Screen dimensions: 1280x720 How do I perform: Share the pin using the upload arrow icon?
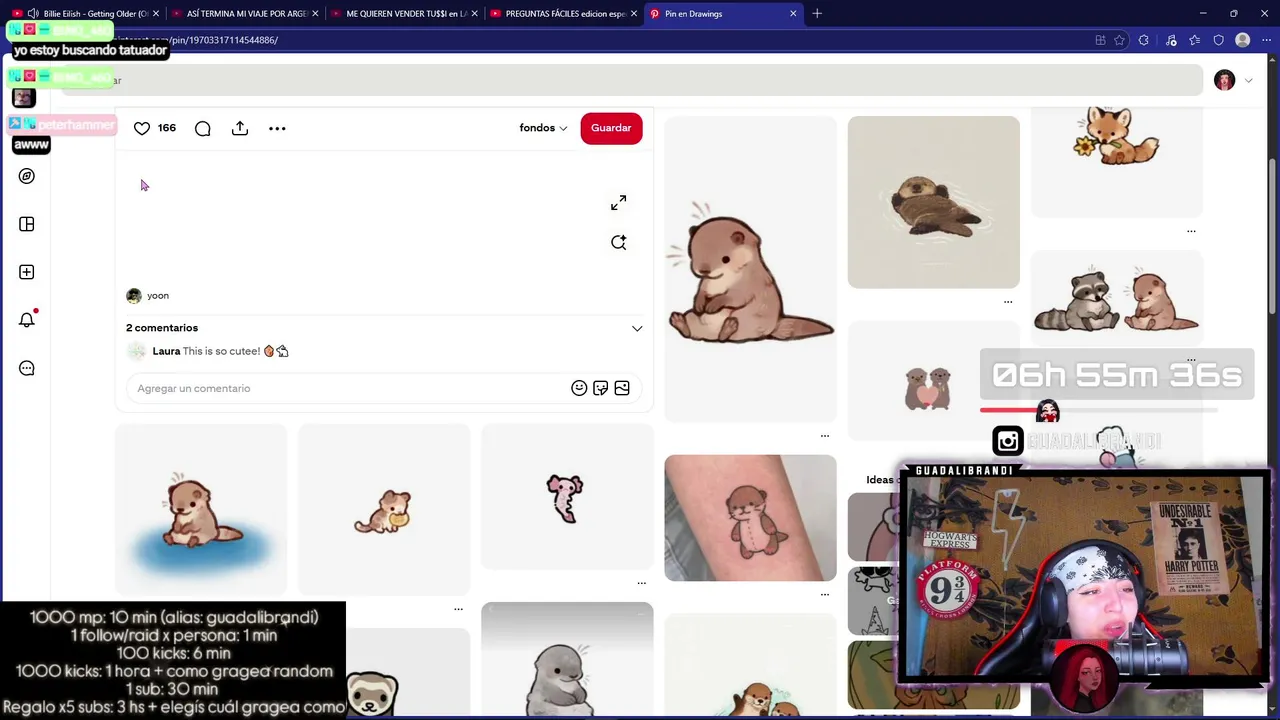240,128
